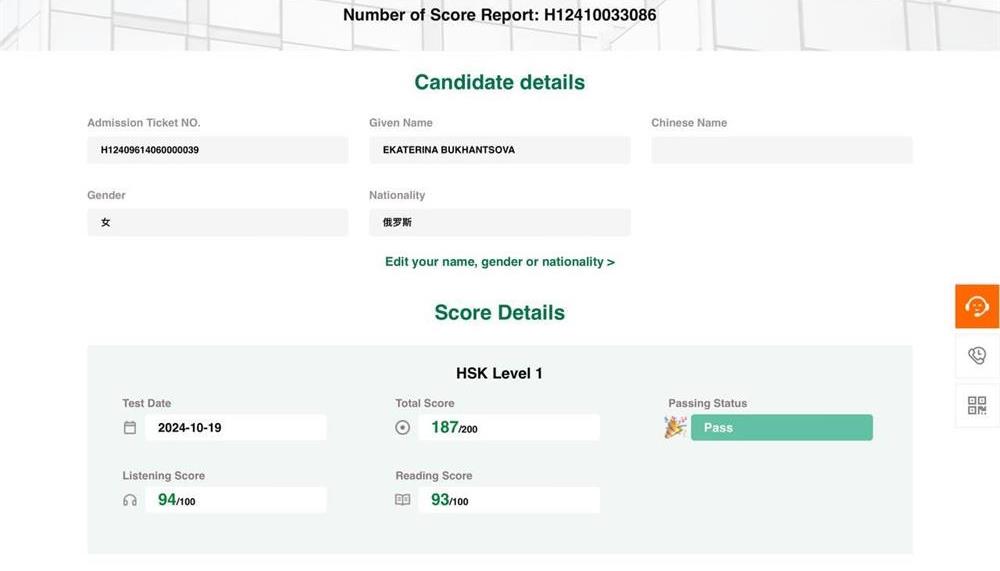Image resolution: width=1000 pixels, height=571 pixels.
Task: Click the Score Details heading
Action: pos(499,312)
